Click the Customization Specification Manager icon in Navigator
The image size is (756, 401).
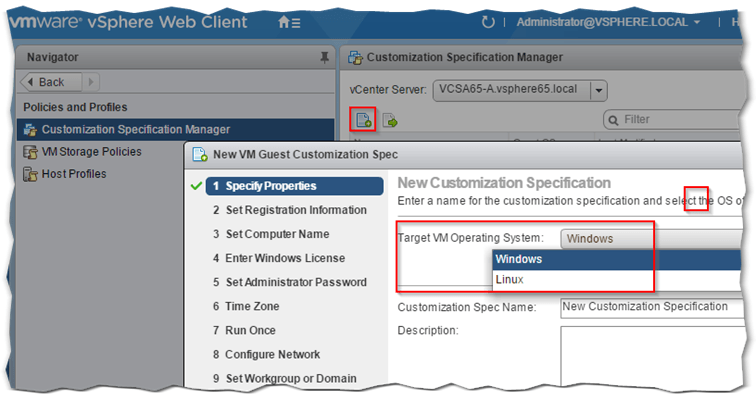30,130
